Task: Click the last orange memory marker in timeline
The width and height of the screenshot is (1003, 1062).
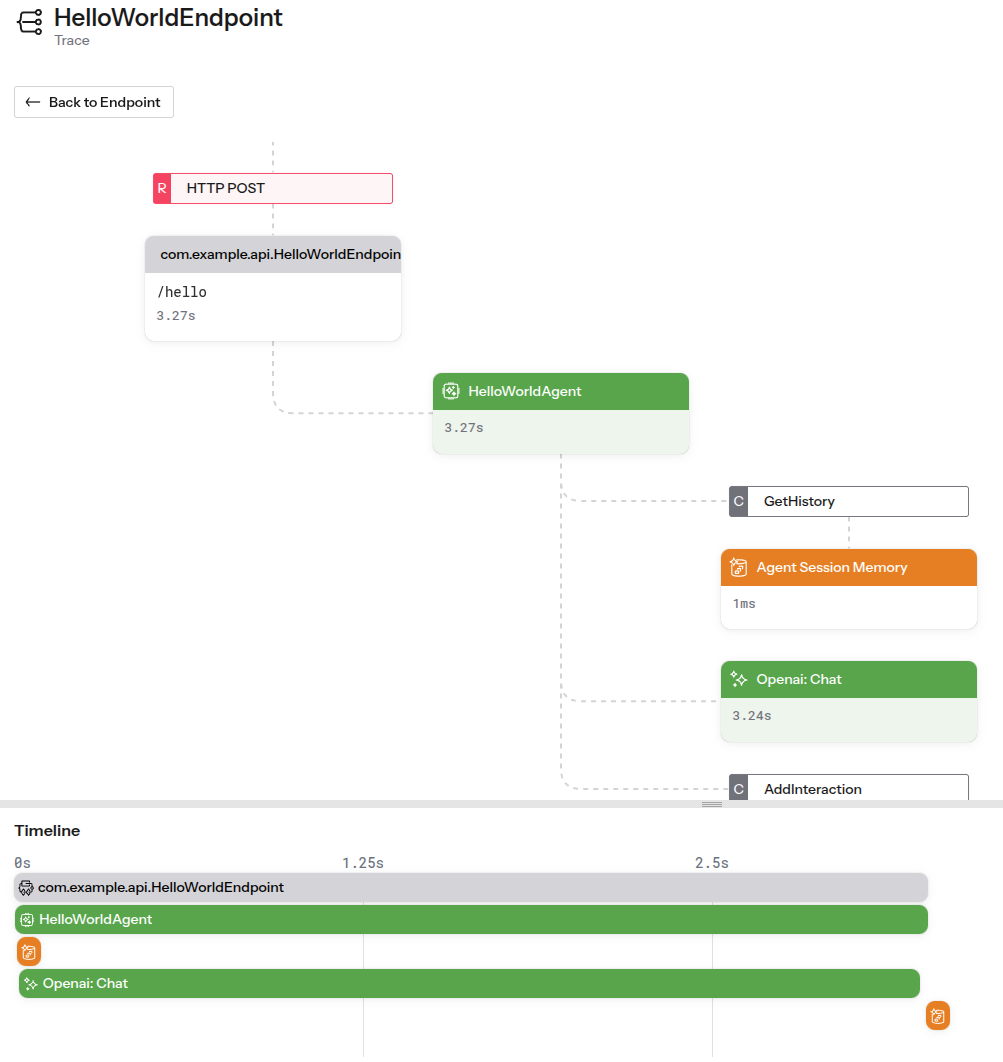Action: pos(937,1016)
